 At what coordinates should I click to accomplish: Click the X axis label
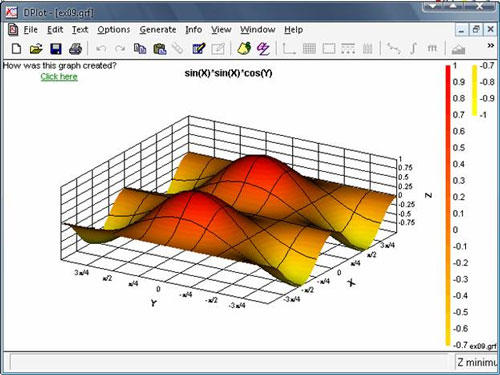click(x=351, y=283)
